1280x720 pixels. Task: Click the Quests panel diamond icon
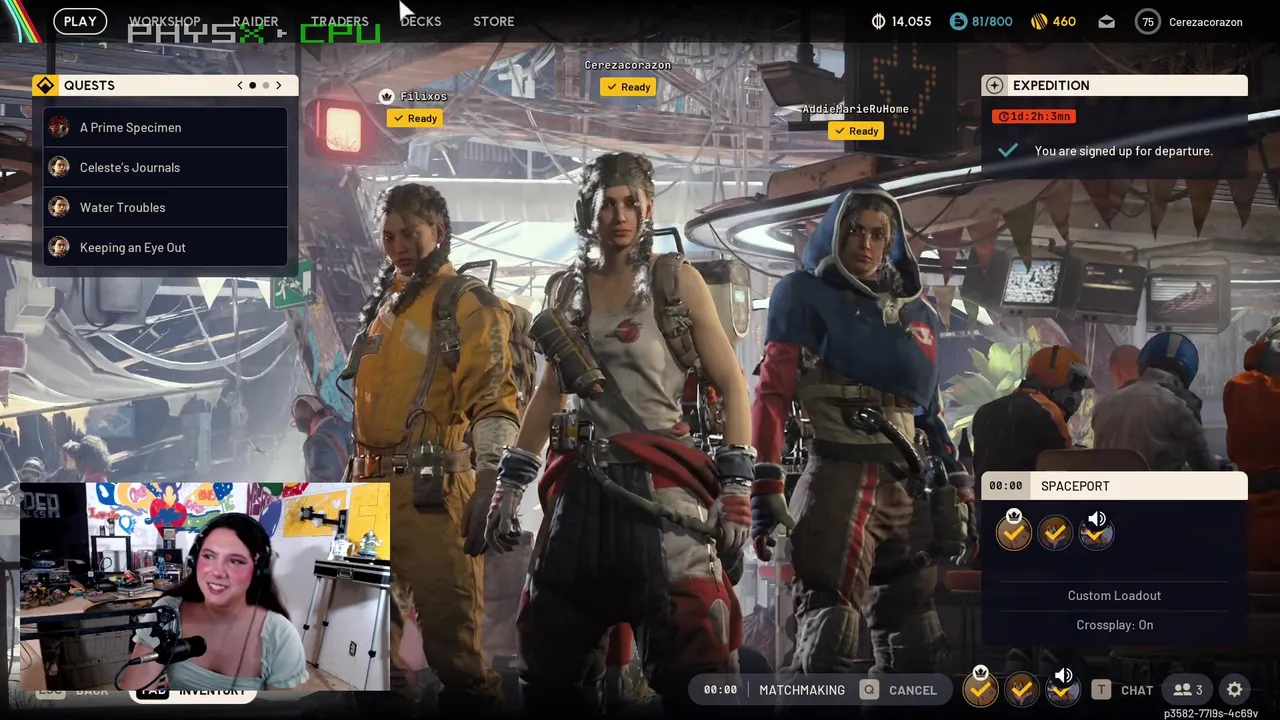pos(45,85)
